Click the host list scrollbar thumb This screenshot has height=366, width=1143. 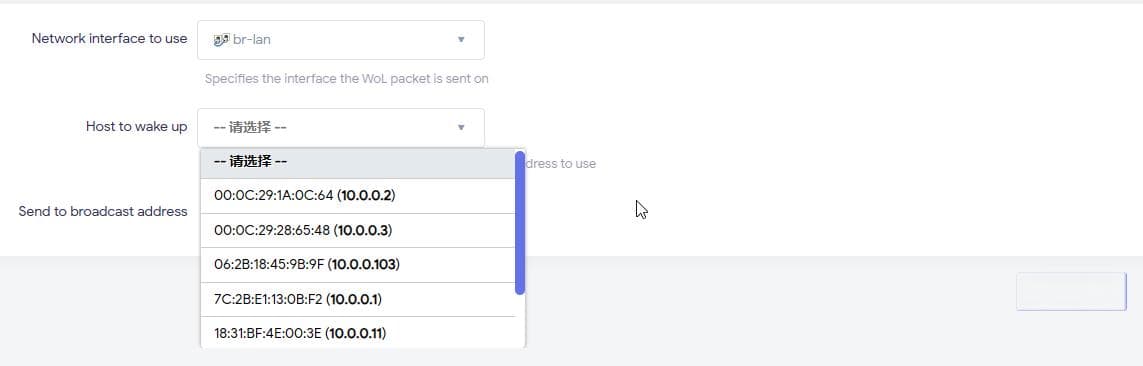(x=520, y=222)
